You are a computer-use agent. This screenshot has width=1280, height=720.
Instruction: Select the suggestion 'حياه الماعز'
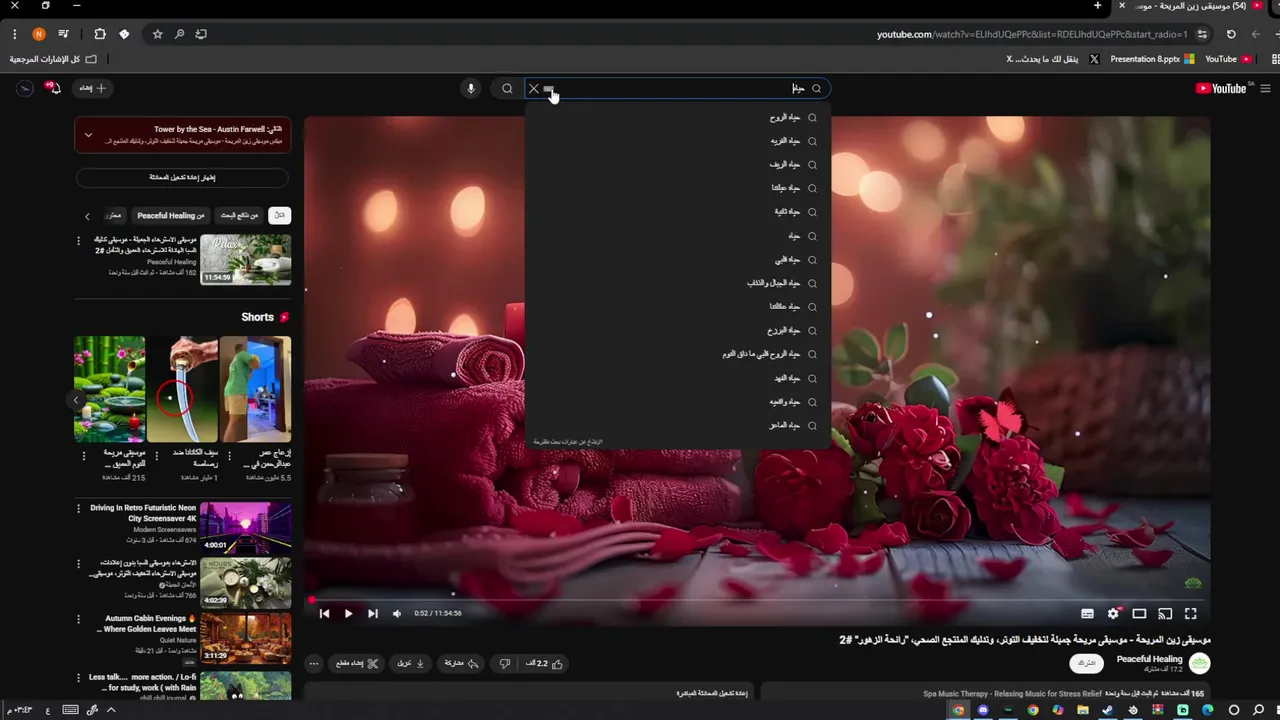pyautogui.click(x=678, y=425)
